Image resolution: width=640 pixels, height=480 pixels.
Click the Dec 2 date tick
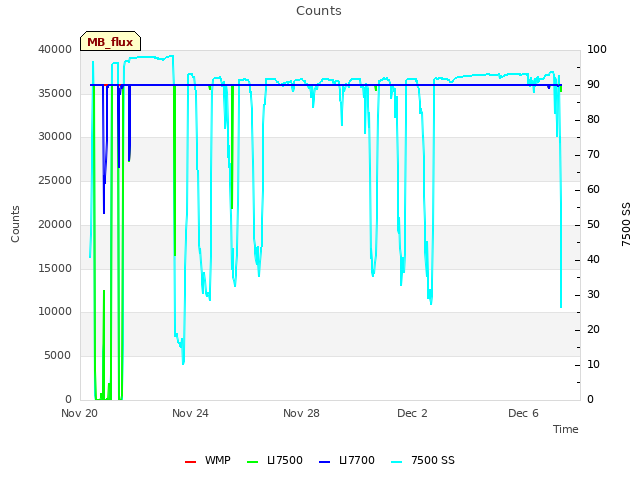click(412, 413)
